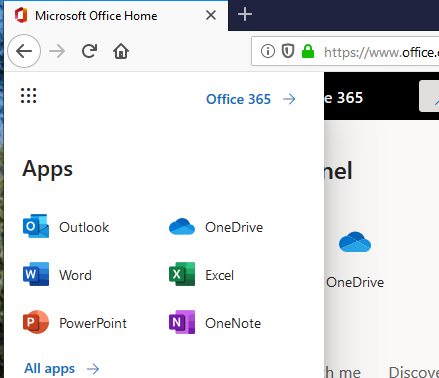
Task: Open the All apps link
Action: 50,369
